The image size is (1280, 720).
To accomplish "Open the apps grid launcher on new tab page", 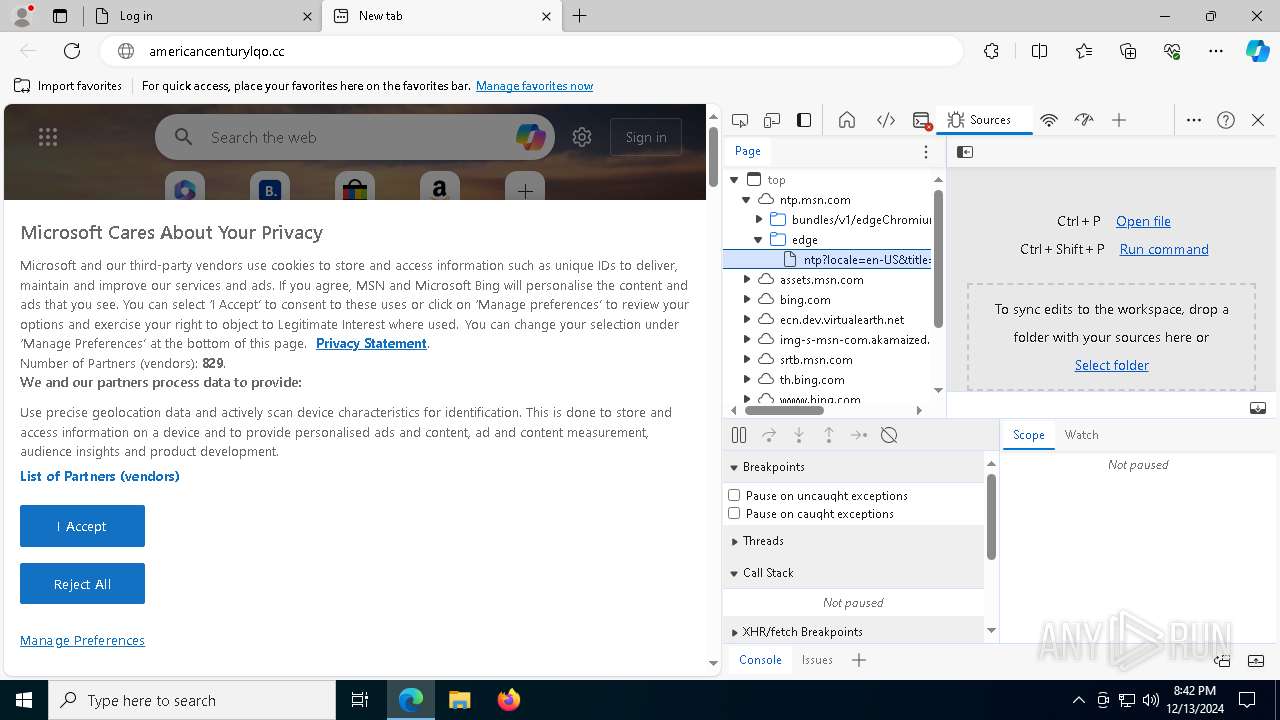I will point(48,137).
